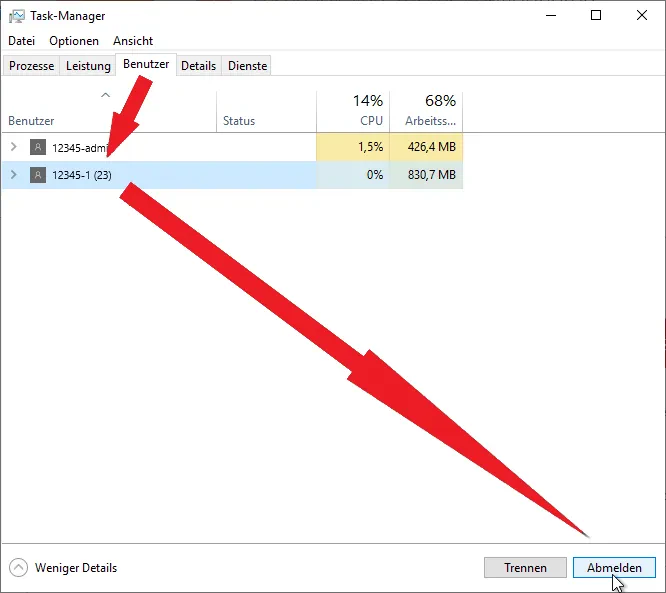666x593 pixels.
Task: Expand the 12345-admin user row
Action: (14, 147)
